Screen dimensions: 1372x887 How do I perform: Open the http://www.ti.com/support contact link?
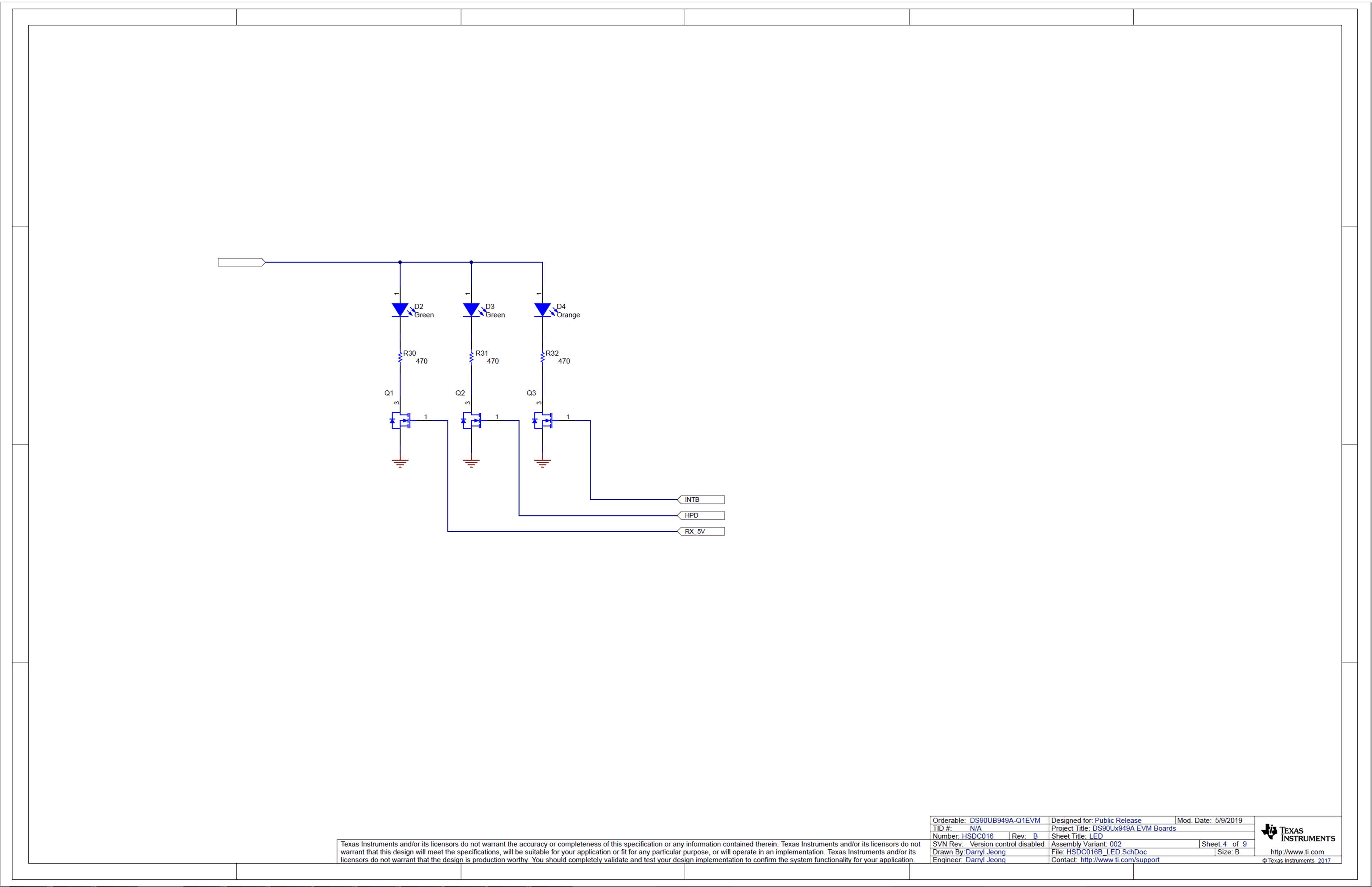click(x=1120, y=859)
